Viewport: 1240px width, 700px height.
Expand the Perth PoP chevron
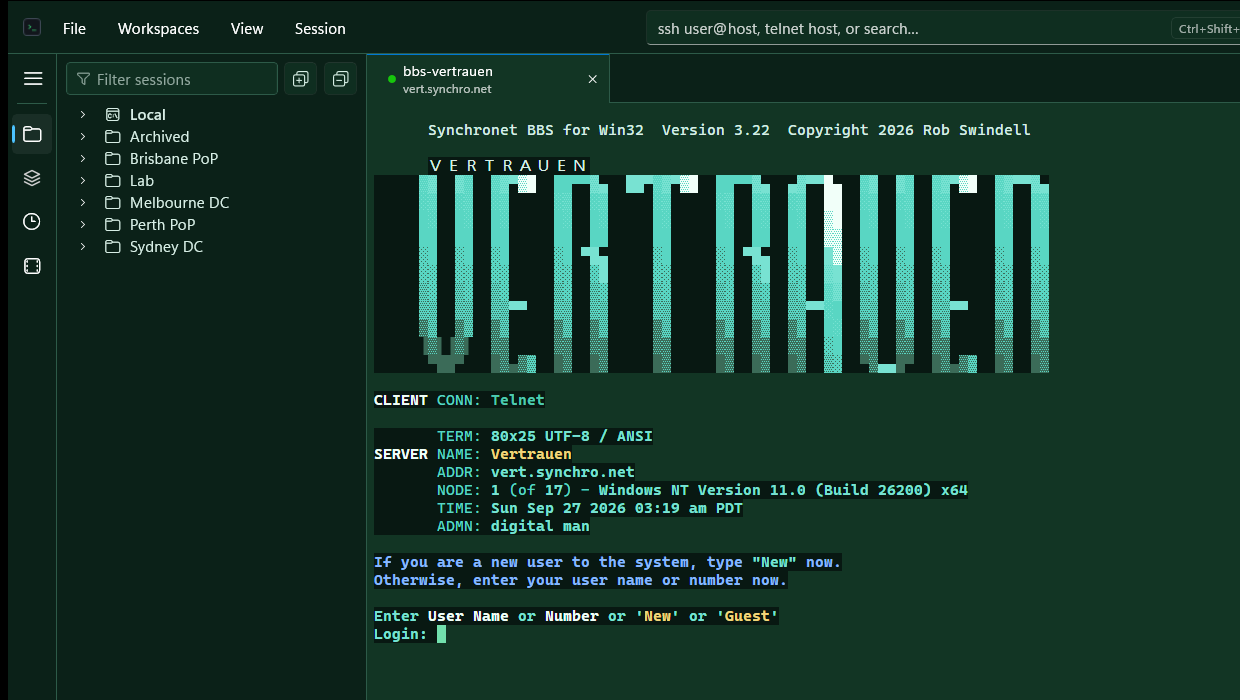click(x=83, y=225)
